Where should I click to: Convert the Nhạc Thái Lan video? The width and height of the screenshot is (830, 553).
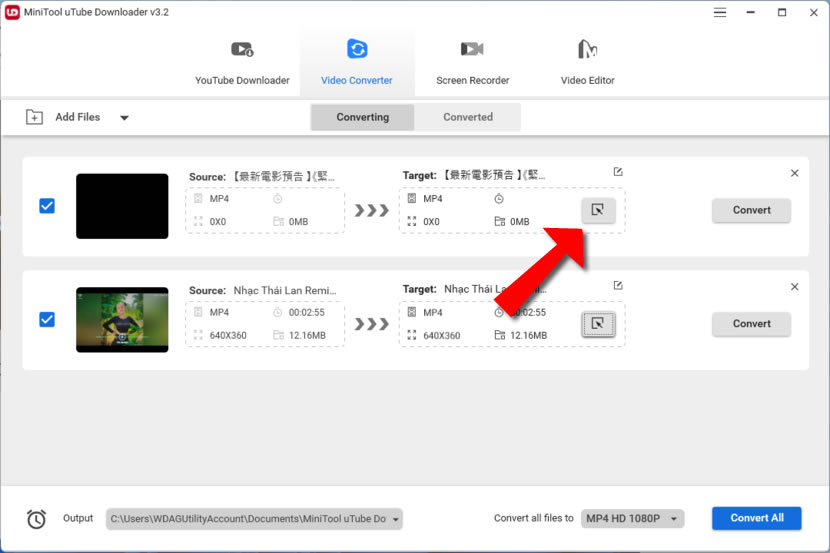(x=751, y=324)
